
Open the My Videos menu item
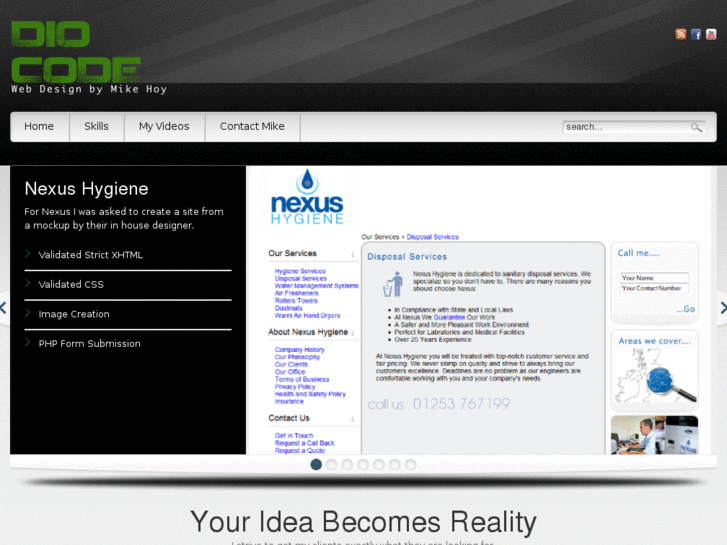tap(164, 127)
